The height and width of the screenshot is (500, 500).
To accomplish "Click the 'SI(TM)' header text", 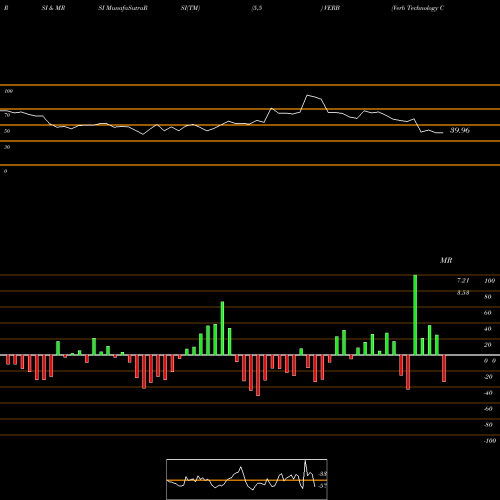I will click(190, 8).
